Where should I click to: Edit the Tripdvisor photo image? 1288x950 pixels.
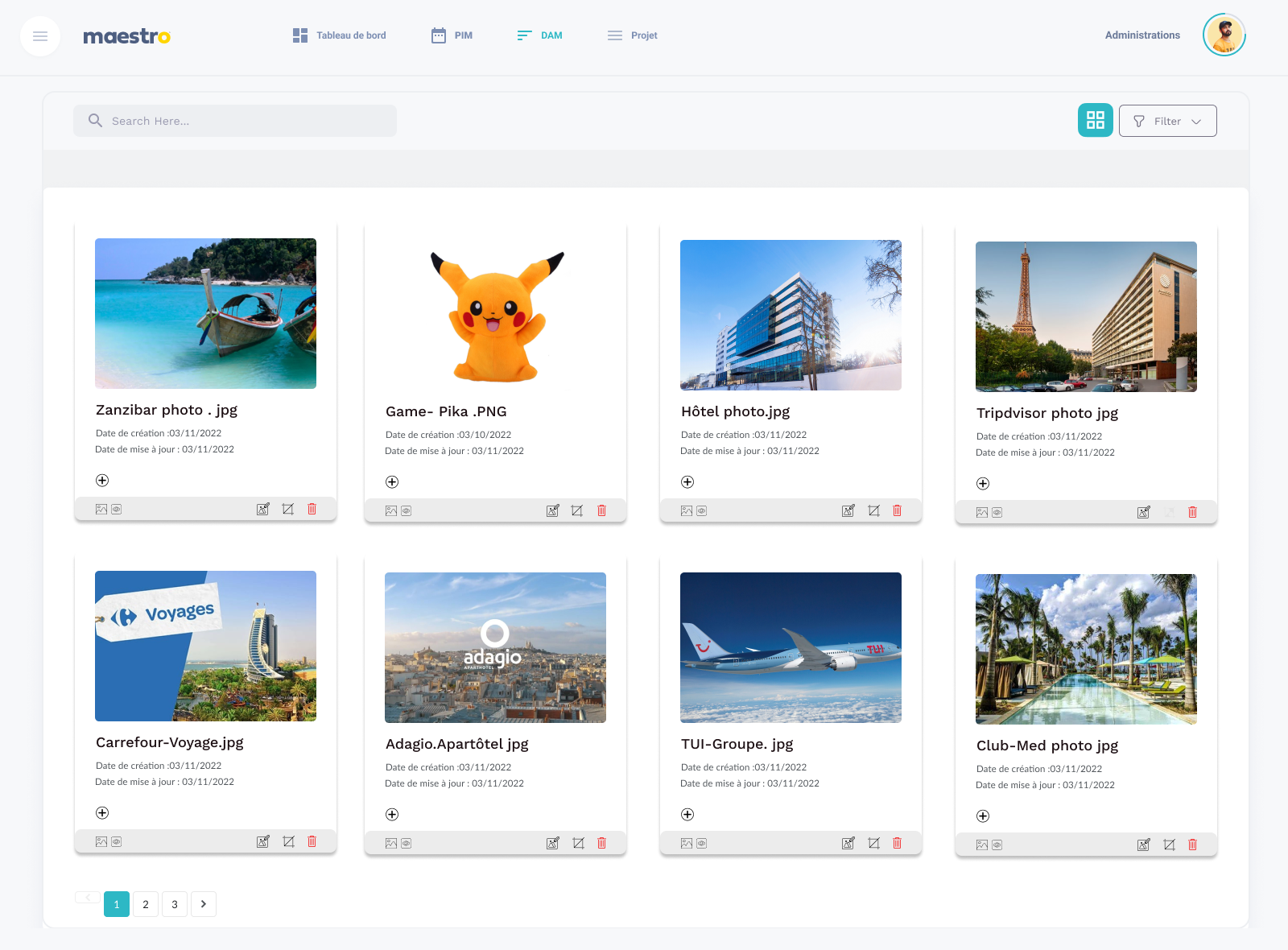pyautogui.click(x=1144, y=512)
